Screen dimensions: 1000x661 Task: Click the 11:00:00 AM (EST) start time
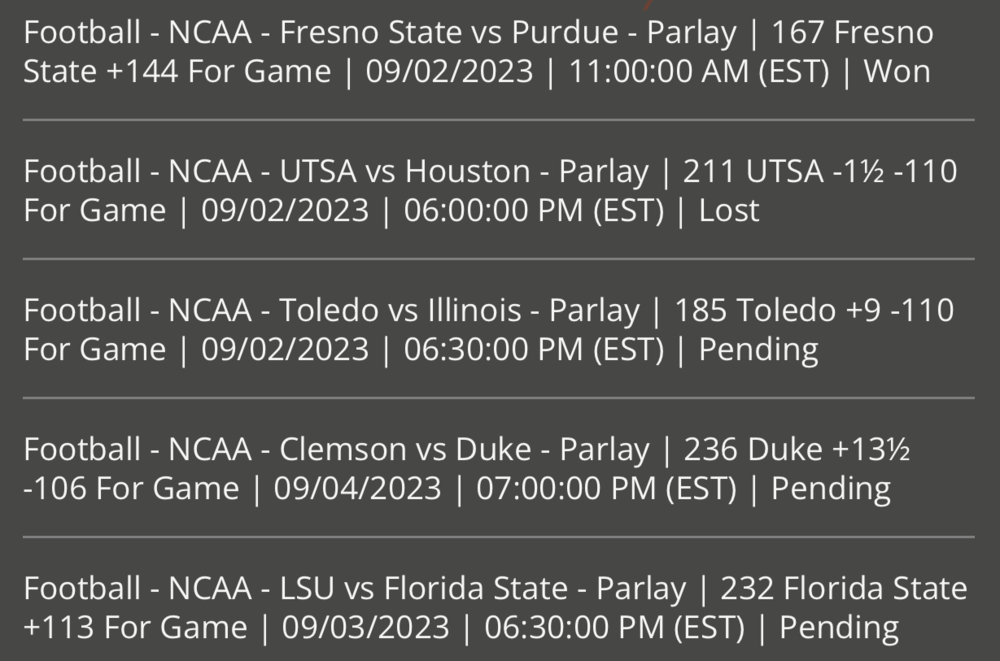[699, 72]
